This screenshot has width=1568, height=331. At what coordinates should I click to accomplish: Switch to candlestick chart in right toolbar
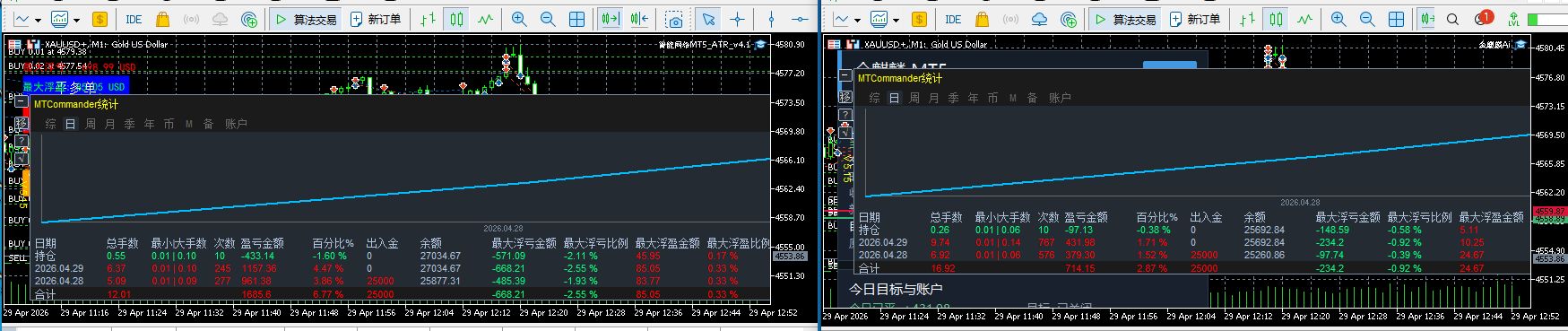coord(1276,18)
